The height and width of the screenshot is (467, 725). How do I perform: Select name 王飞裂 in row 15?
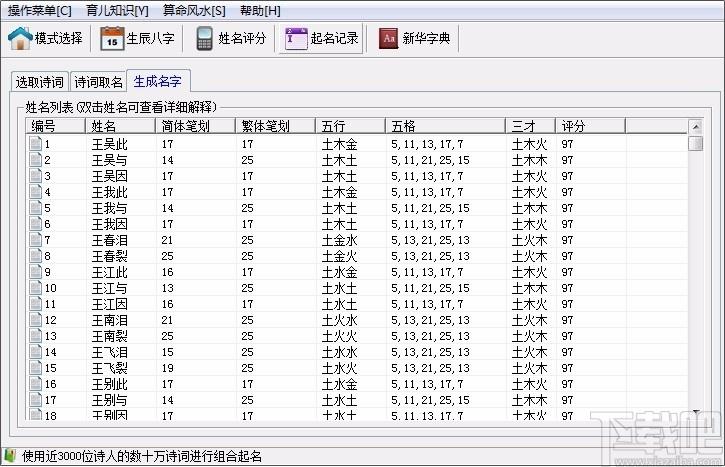(x=109, y=368)
